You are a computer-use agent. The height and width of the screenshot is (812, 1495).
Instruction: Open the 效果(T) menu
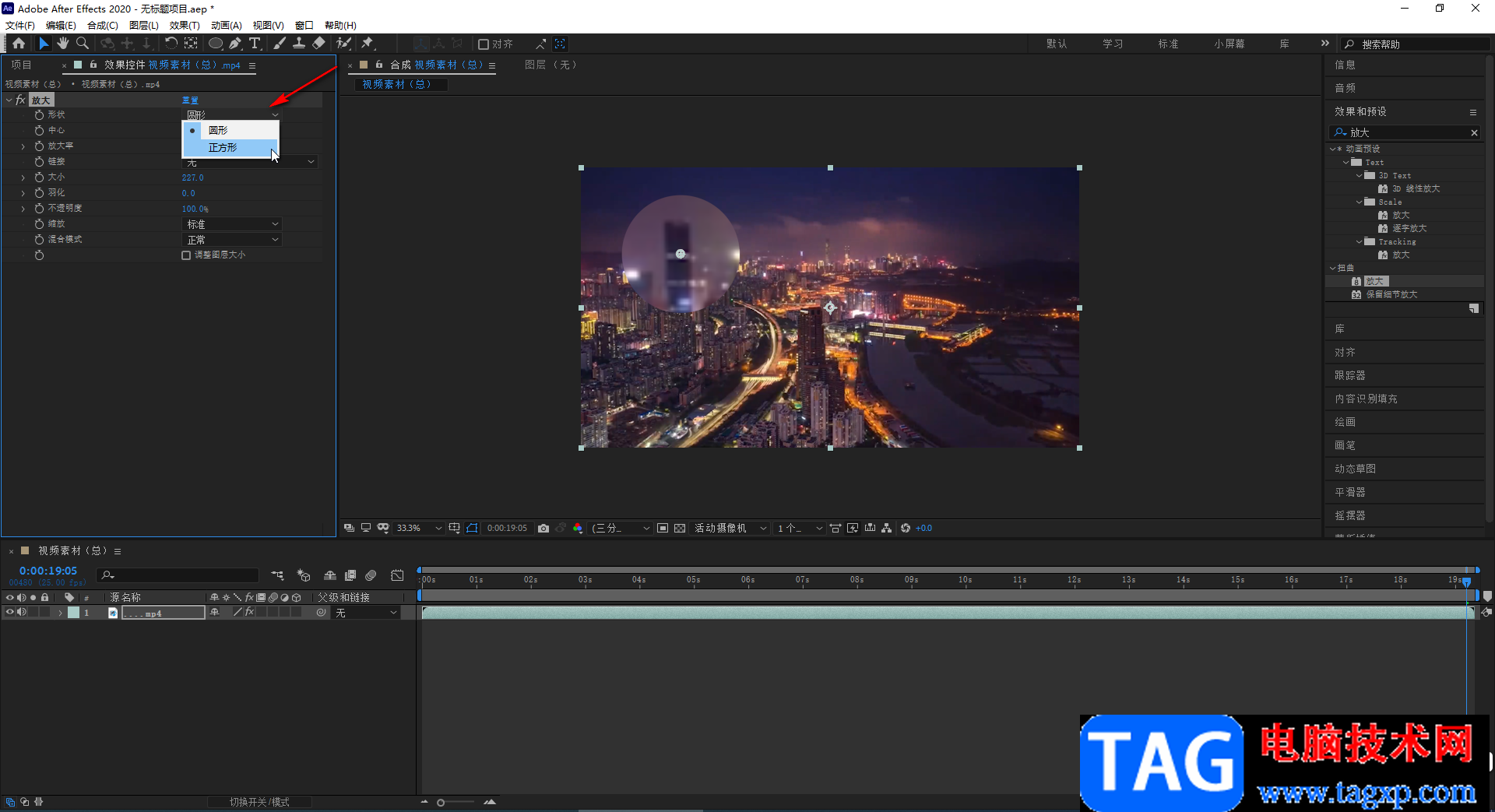[185, 26]
